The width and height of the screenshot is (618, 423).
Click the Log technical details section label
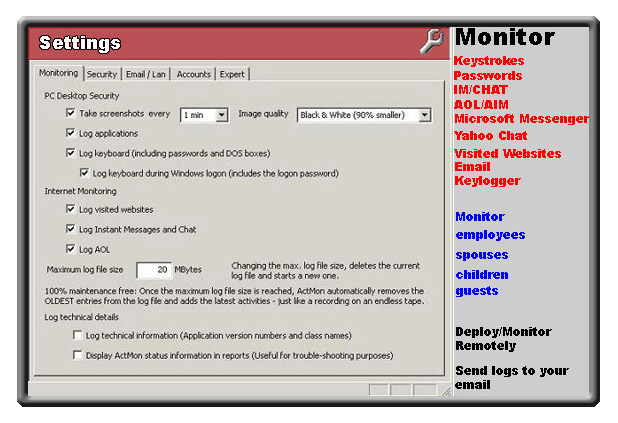click(x=81, y=317)
